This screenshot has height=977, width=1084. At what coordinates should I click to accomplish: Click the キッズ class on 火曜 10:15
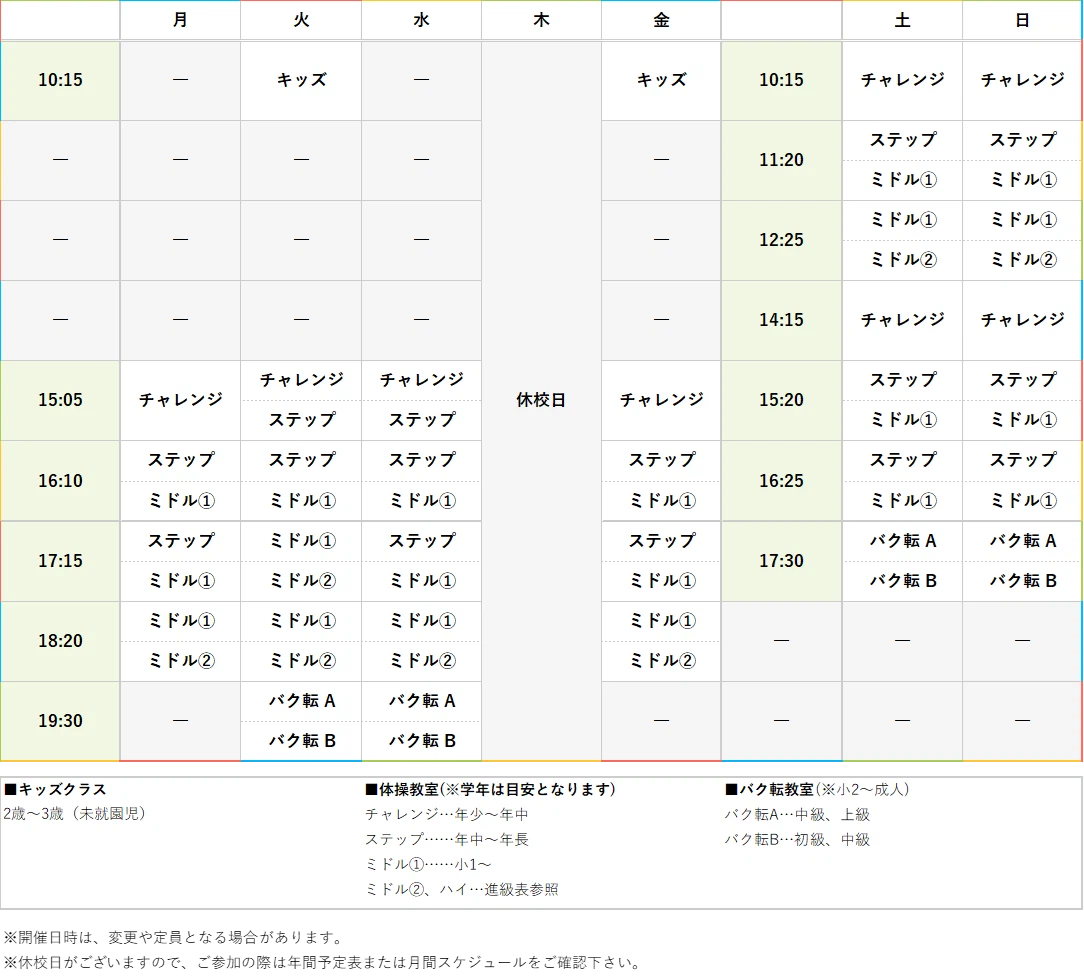pos(300,80)
